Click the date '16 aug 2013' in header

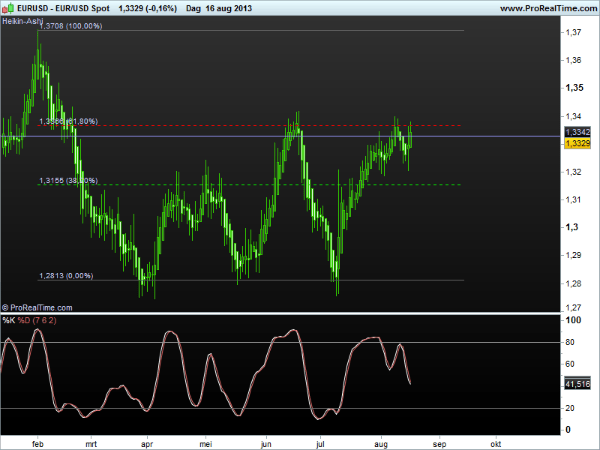pyautogui.click(x=228, y=8)
